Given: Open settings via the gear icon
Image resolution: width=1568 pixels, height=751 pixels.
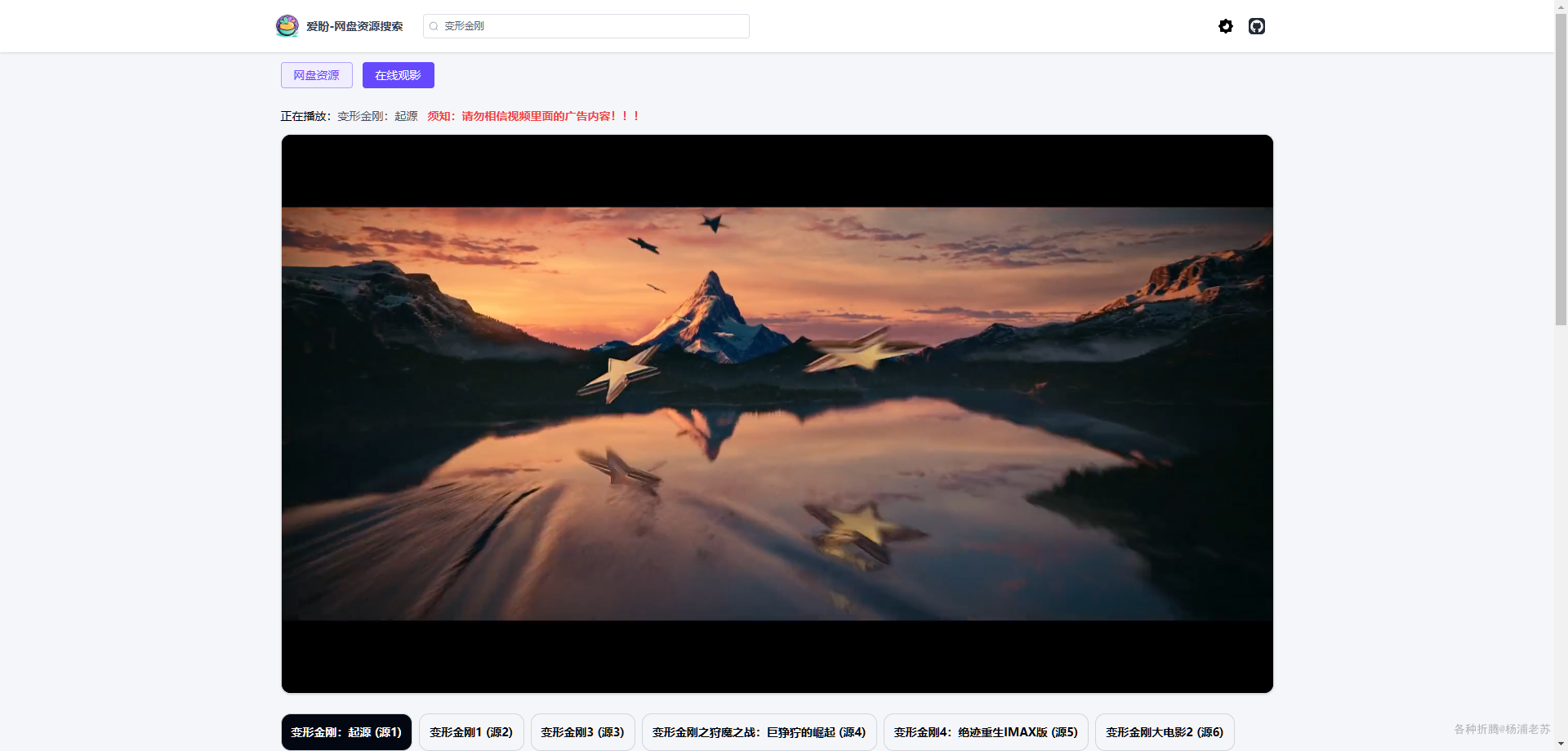Looking at the screenshot, I should (x=1226, y=26).
